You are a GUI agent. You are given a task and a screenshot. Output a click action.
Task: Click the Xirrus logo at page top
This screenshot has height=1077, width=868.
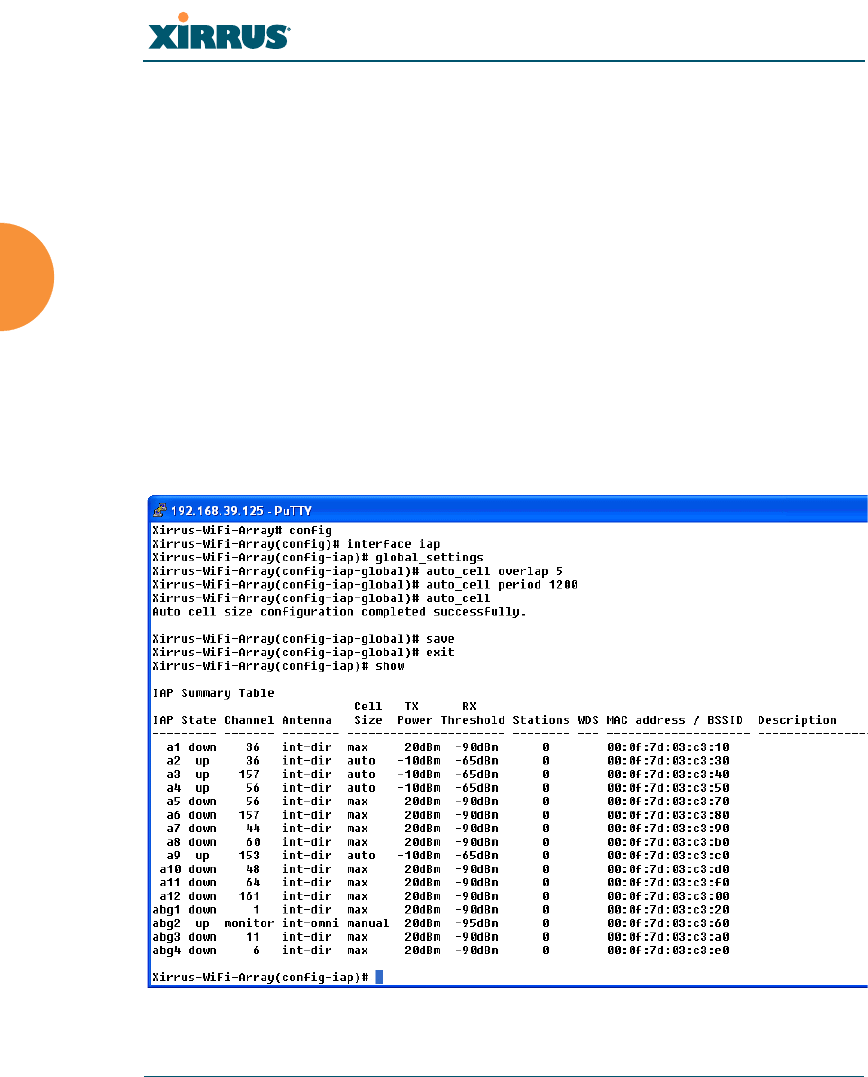(x=219, y=32)
